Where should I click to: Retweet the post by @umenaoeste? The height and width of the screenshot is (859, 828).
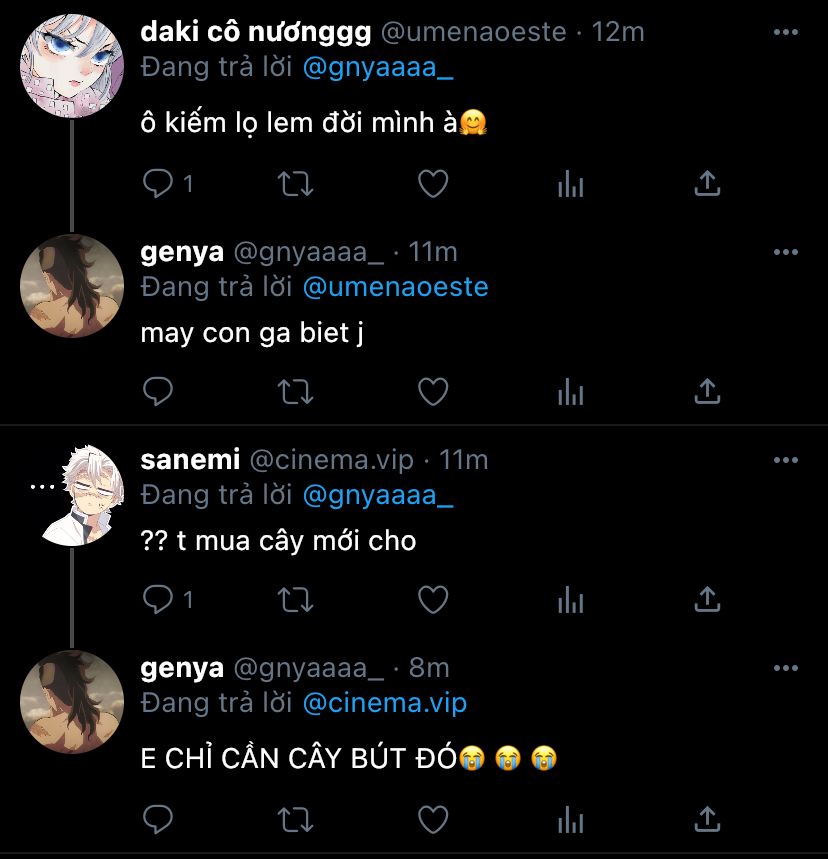(x=295, y=184)
